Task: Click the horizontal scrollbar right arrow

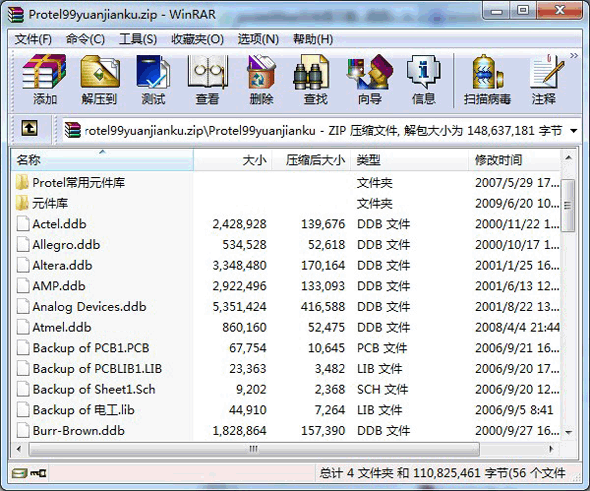Action: click(551, 448)
